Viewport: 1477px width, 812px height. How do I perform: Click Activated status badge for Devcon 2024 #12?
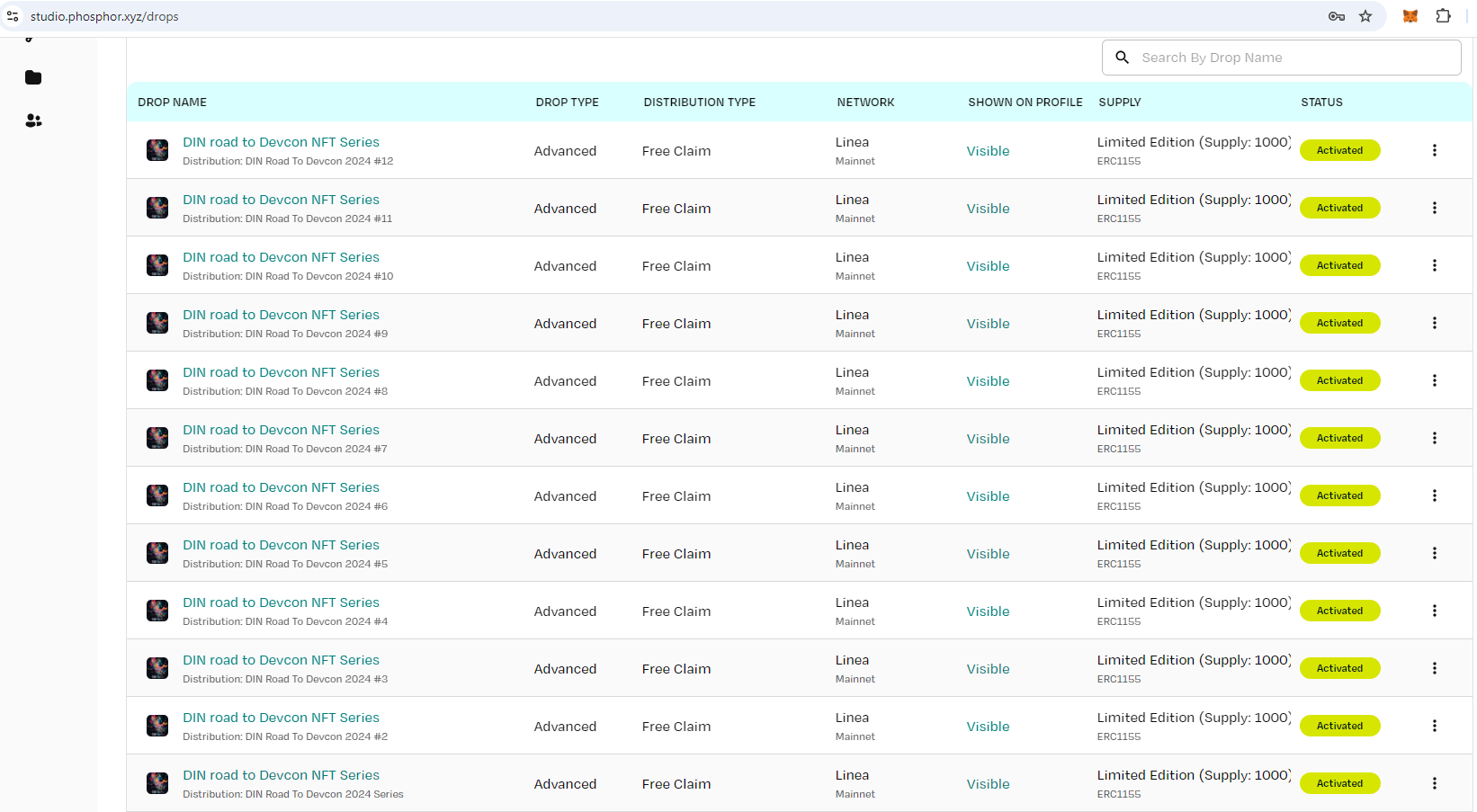point(1339,150)
